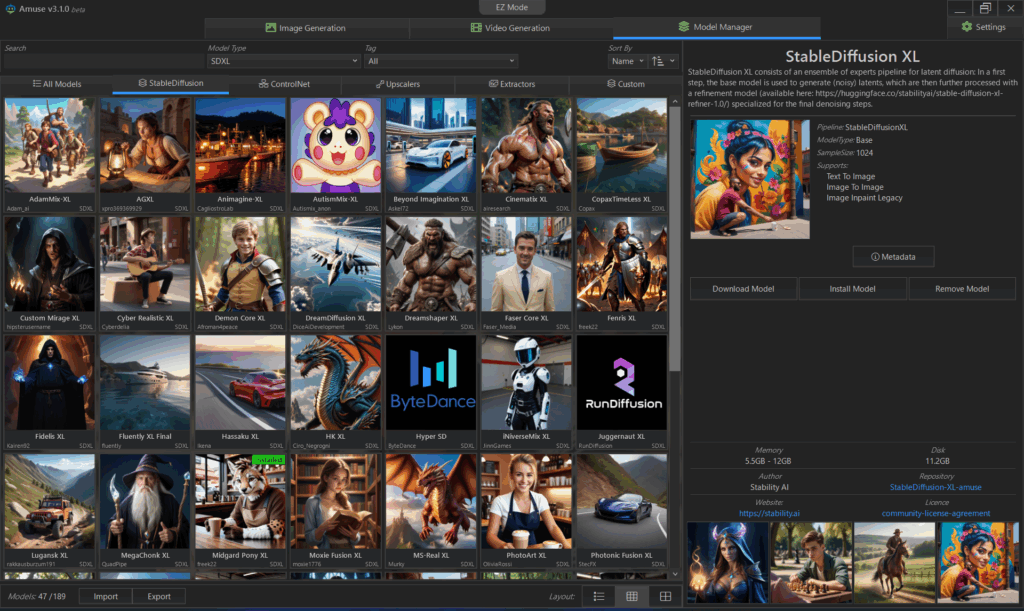Viewport: 1024px width, 611px height.
Task: Select the Model Manager tab
Action: pyautogui.click(x=716, y=27)
